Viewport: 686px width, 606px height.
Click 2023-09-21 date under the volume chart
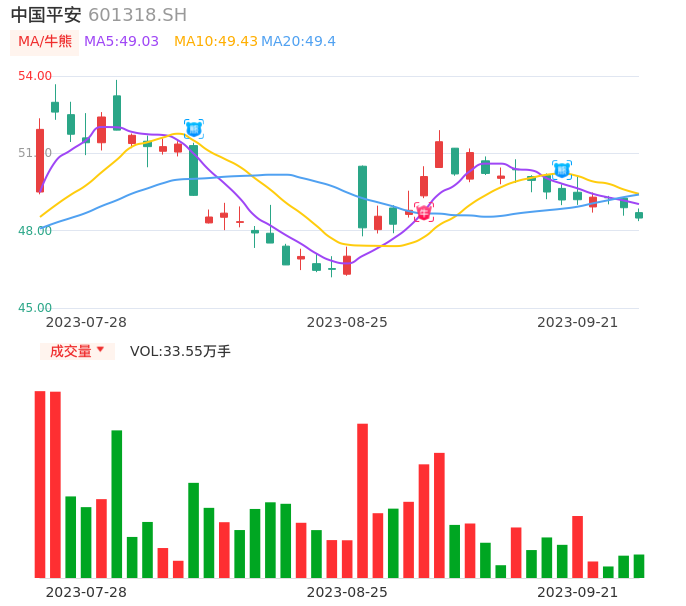[x=577, y=592]
